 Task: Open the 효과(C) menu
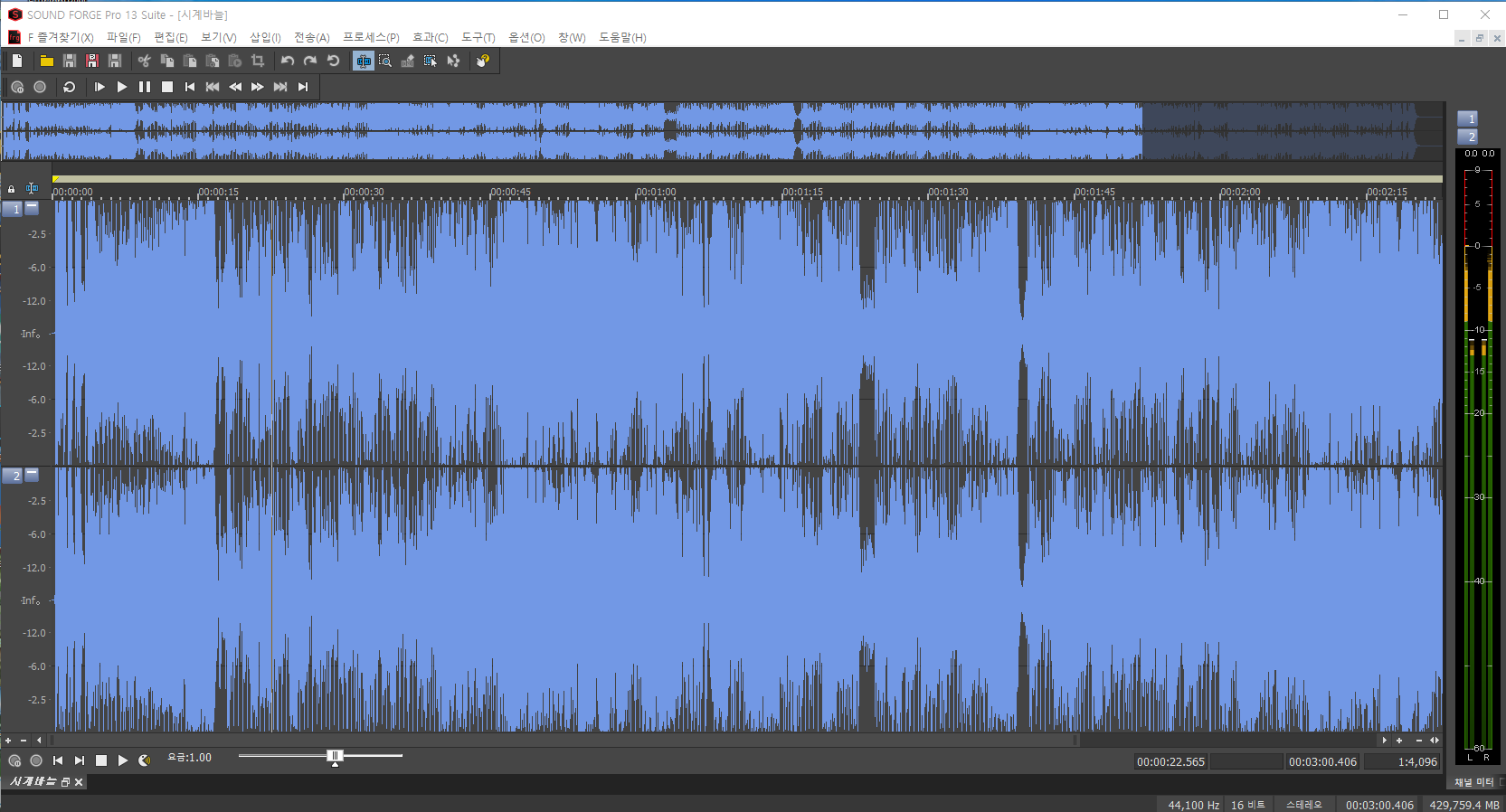[x=431, y=37]
